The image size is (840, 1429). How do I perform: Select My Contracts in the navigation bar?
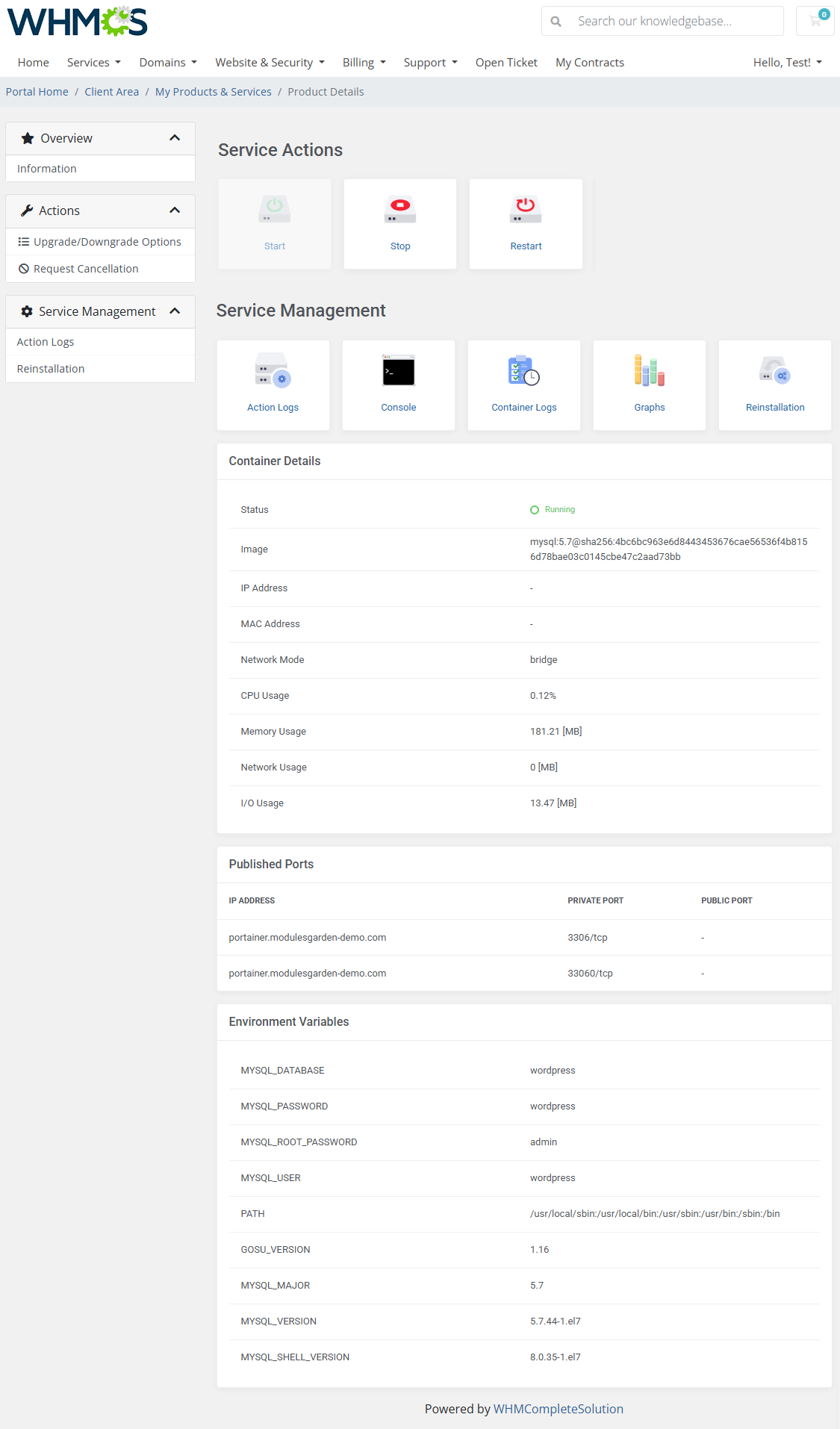[x=589, y=63]
